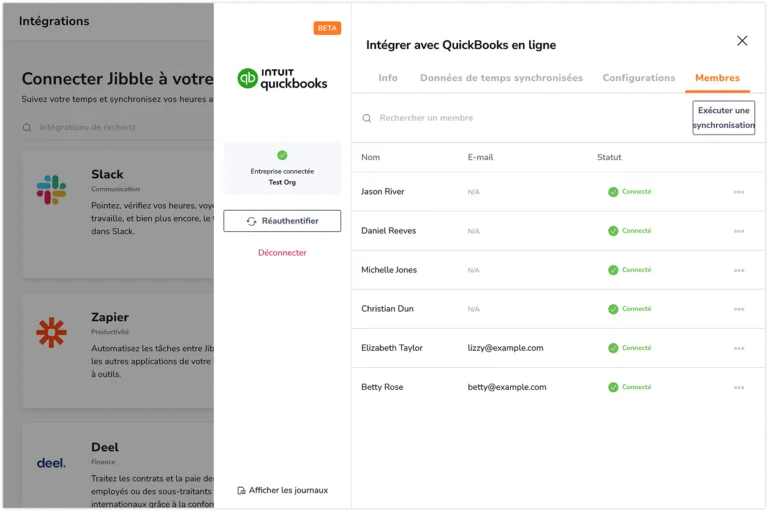Open more options for Jason River
The image size is (768, 511).
(739, 192)
